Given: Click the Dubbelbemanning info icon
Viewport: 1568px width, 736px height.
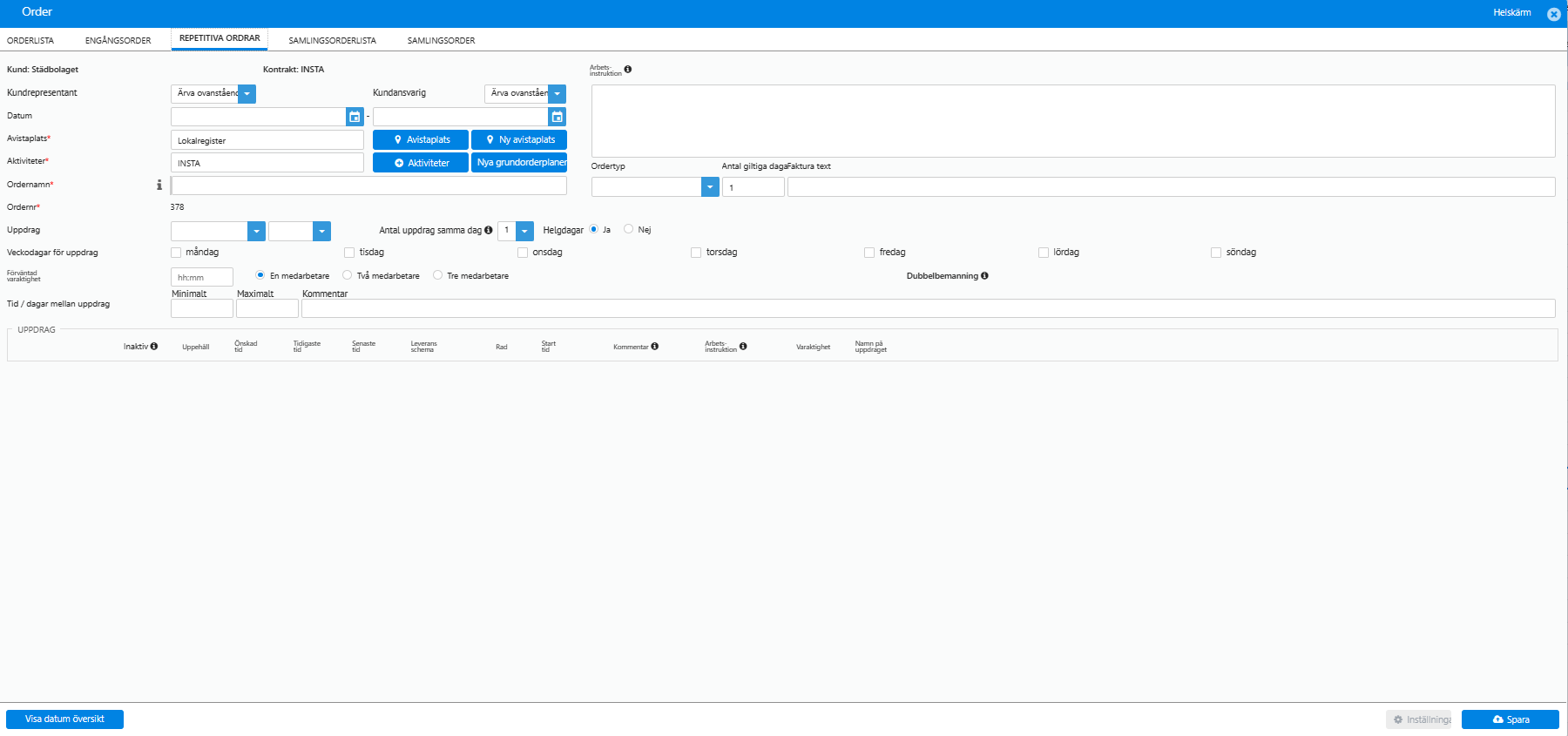Looking at the screenshot, I should [x=984, y=276].
